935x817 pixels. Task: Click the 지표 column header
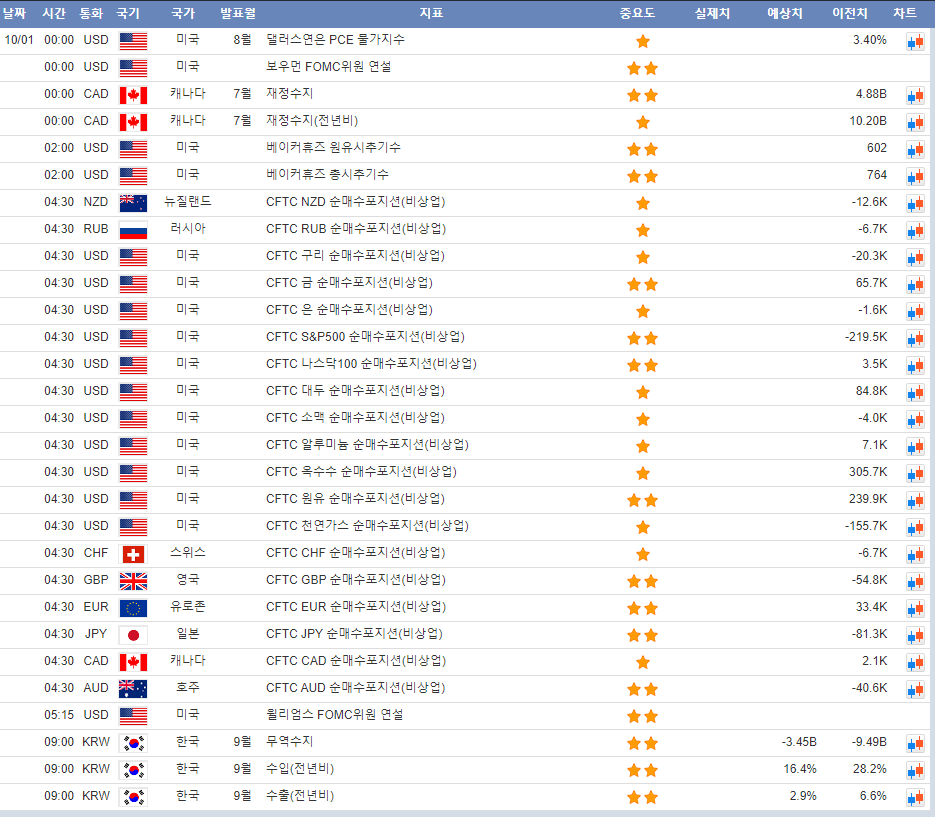pyautogui.click(x=432, y=13)
